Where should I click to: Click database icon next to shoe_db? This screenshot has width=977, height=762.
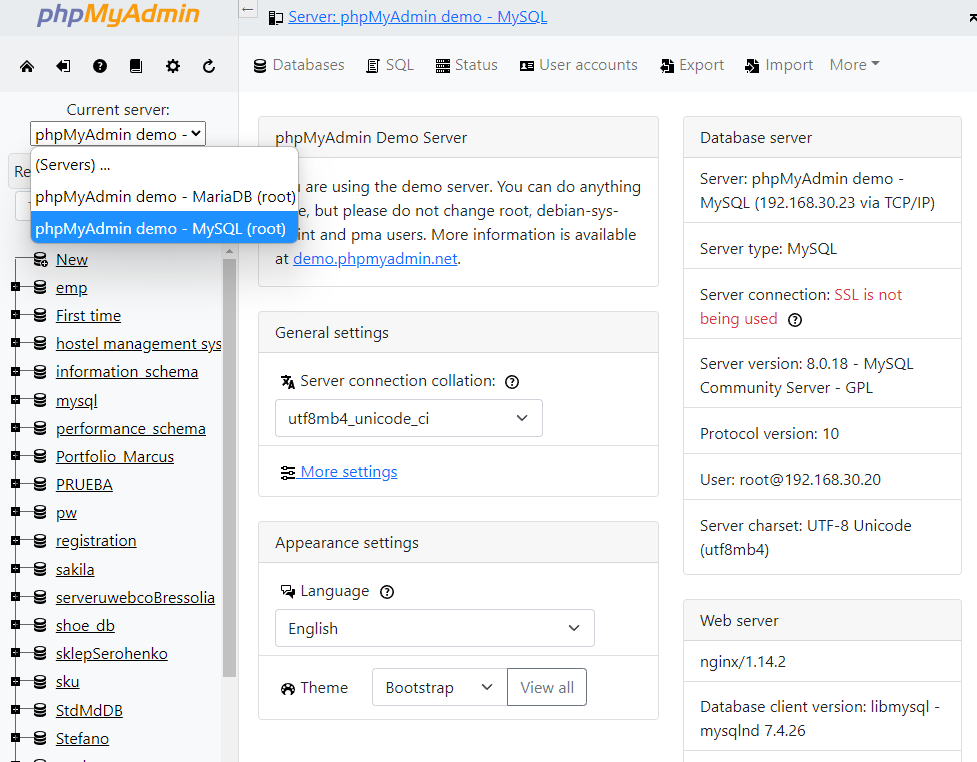[40, 625]
